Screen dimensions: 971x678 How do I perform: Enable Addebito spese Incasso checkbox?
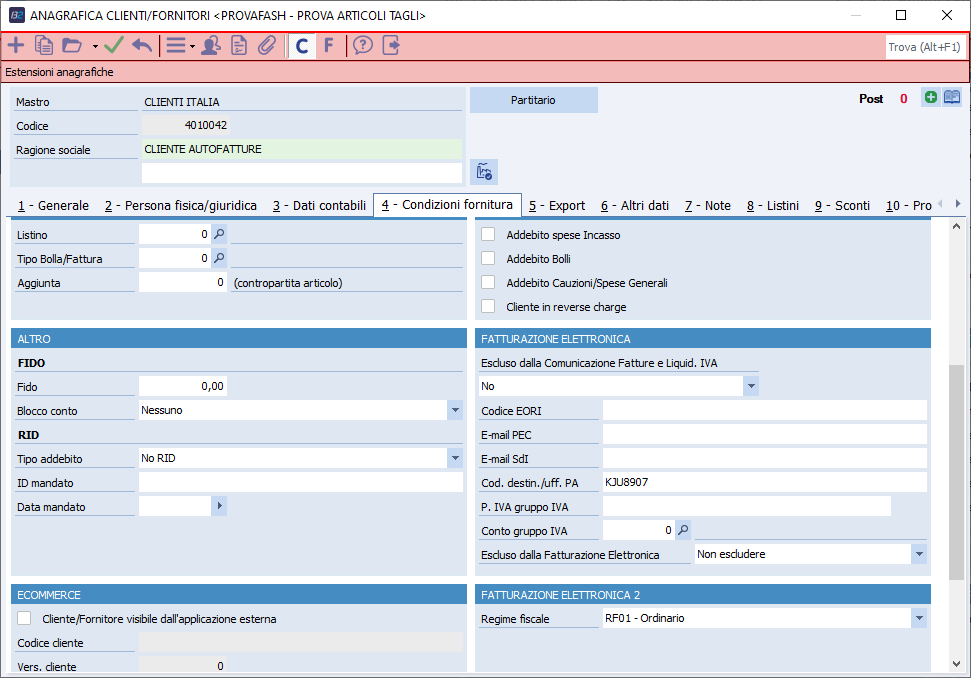[x=489, y=235]
